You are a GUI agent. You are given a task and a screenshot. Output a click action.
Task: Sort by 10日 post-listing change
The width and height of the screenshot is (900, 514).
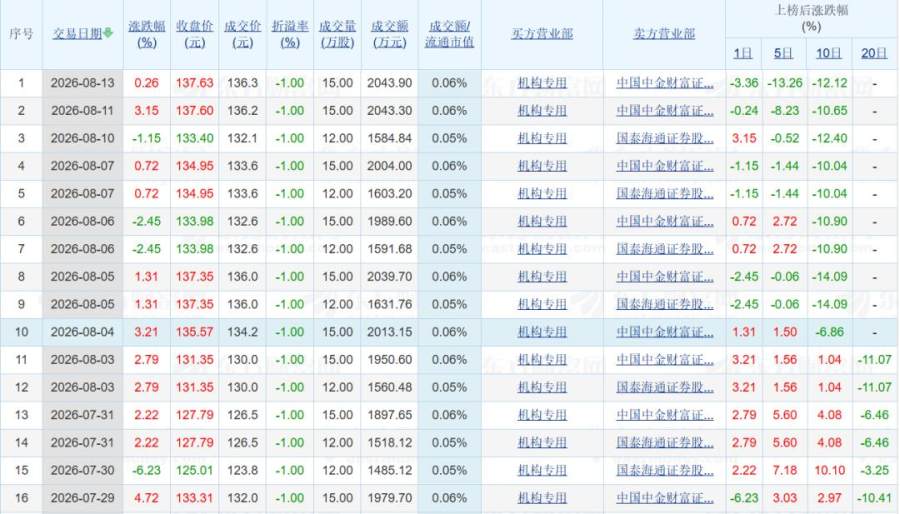click(x=829, y=53)
